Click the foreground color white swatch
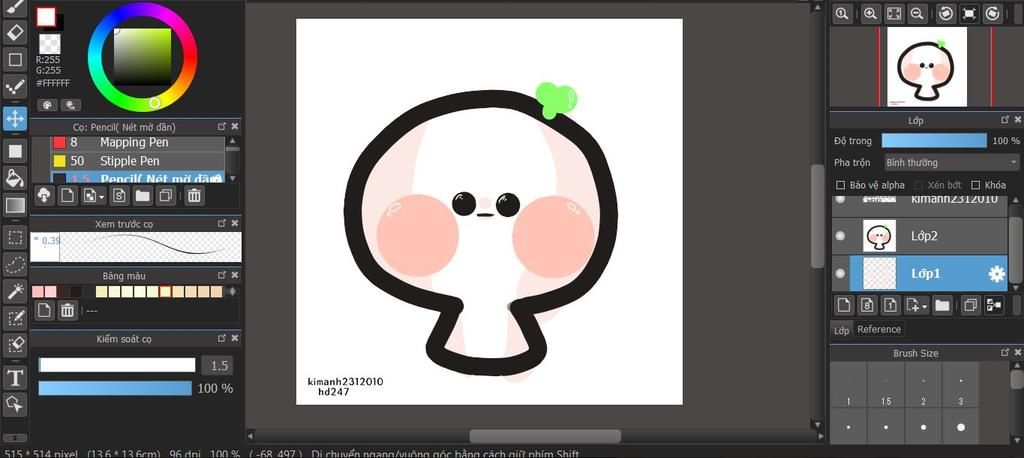1024x458 pixels. click(46, 17)
